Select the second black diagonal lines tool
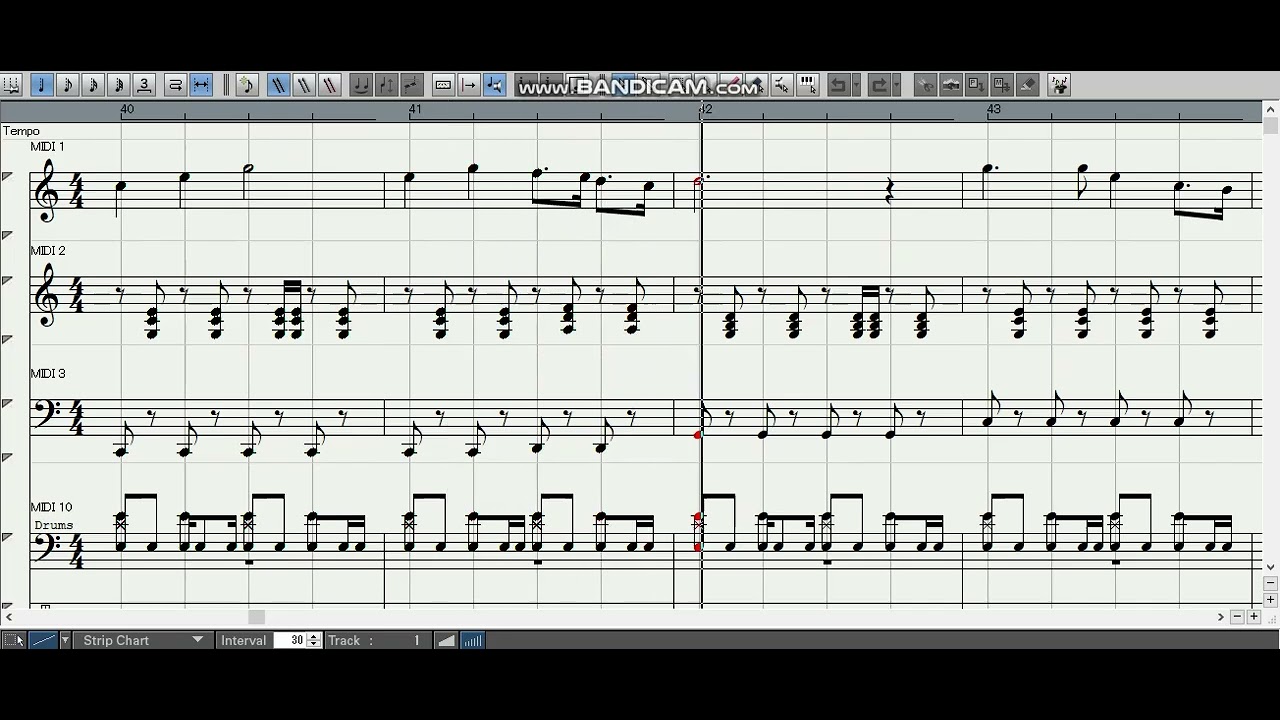The image size is (1280, 720). [x=304, y=85]
